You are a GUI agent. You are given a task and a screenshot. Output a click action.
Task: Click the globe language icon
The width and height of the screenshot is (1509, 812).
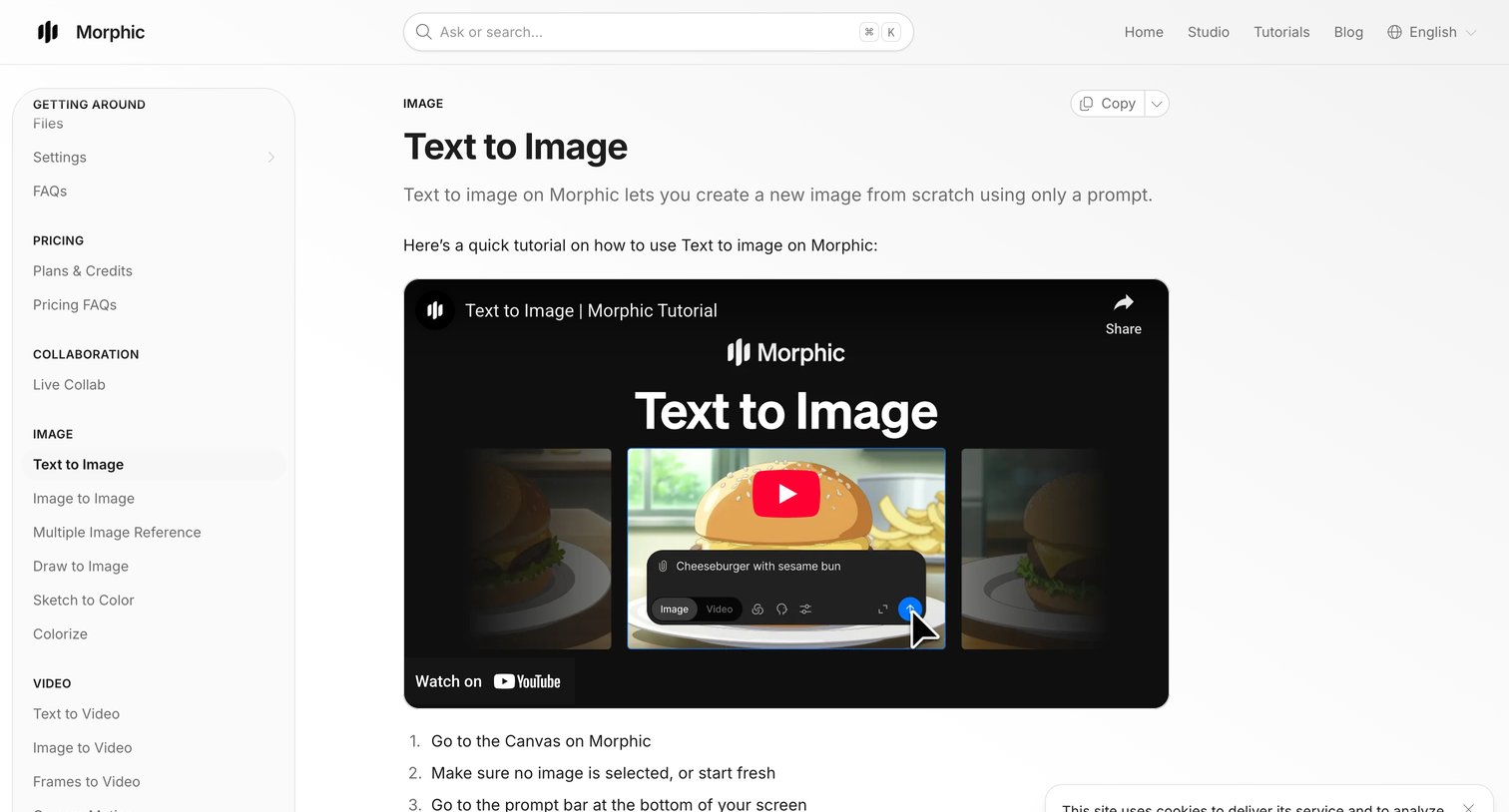(1394, 32)
